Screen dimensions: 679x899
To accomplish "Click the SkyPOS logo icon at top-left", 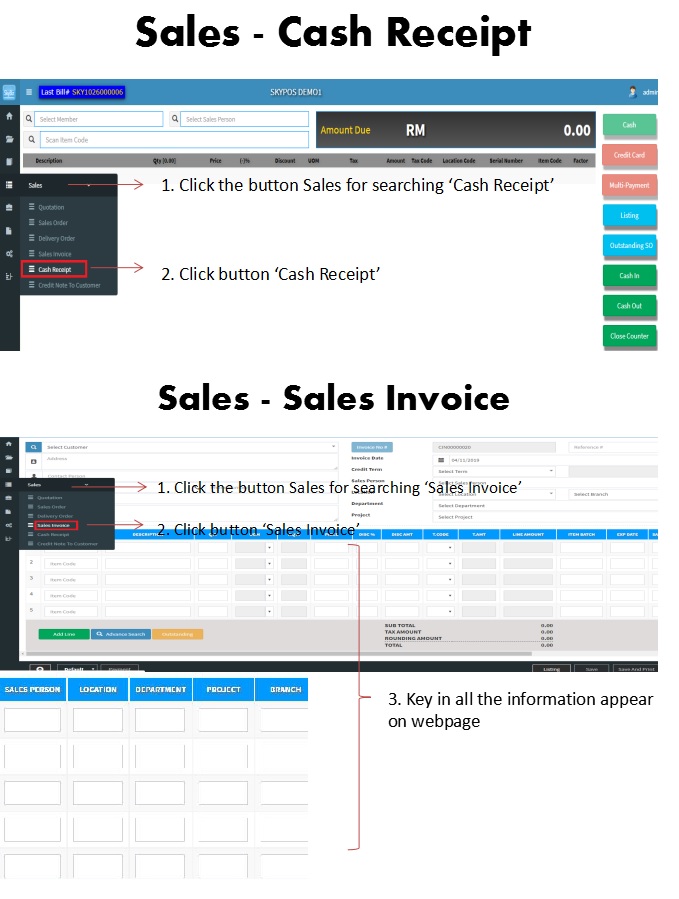I will (x=9, y=92).
